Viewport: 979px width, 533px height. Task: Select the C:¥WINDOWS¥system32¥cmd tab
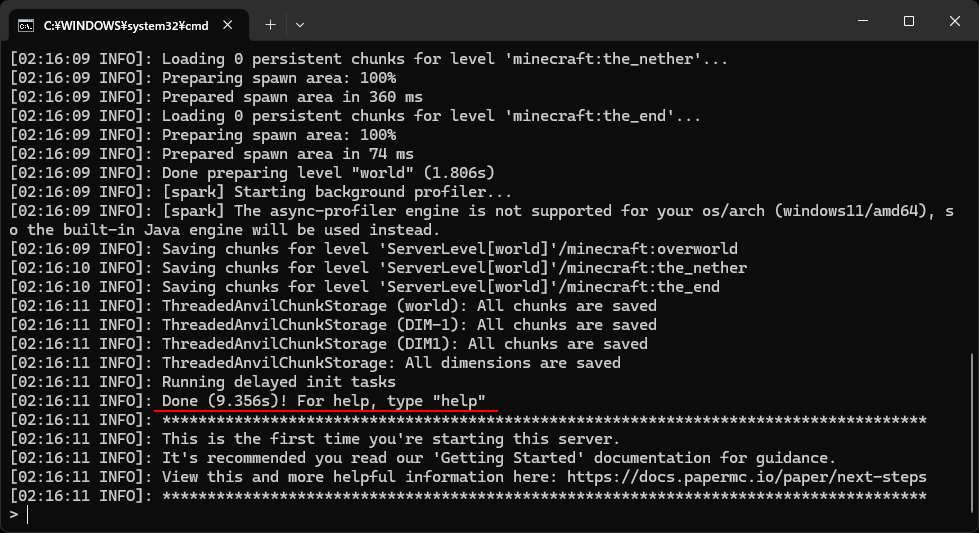(125, 26)
